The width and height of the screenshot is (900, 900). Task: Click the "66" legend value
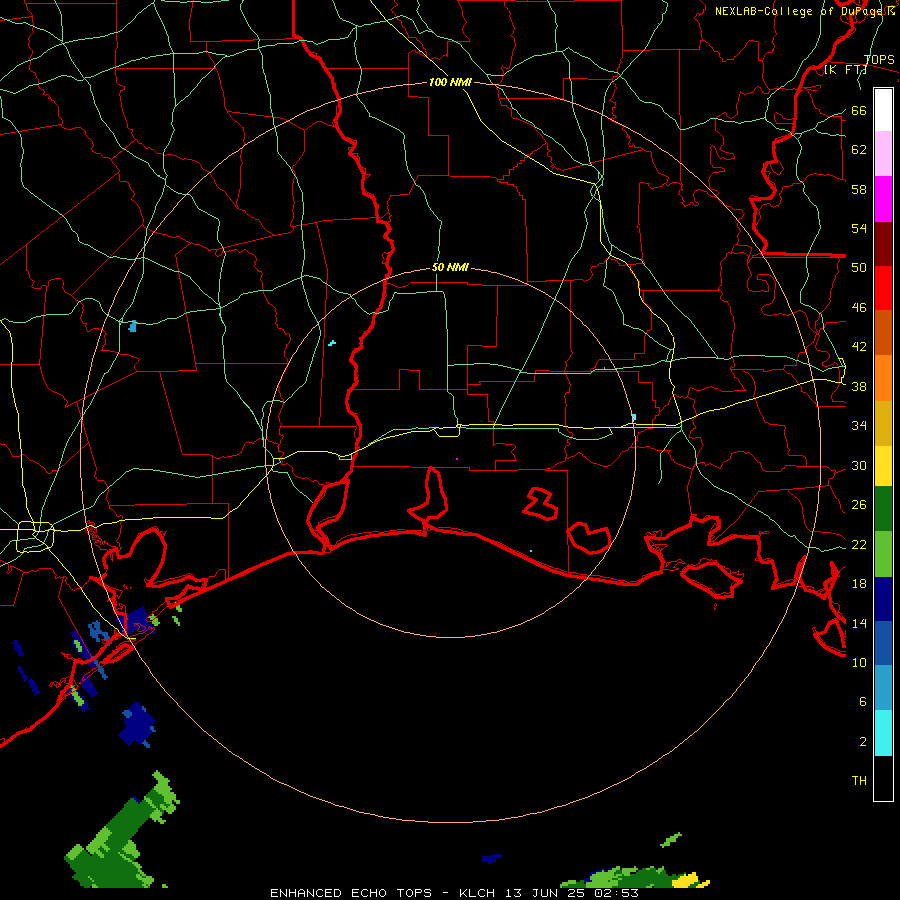[x=859, y=111]
